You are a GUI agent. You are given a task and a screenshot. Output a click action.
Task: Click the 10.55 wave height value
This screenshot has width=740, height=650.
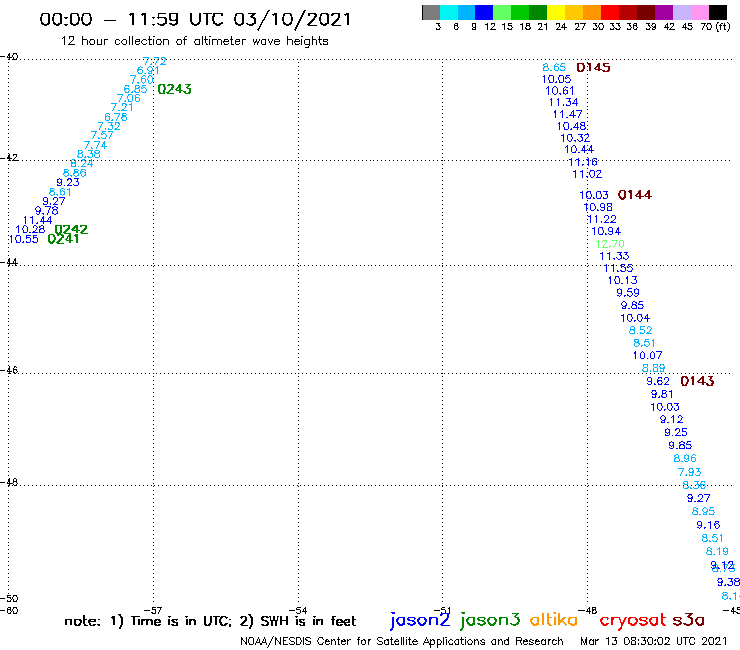[x=24, y=239]
